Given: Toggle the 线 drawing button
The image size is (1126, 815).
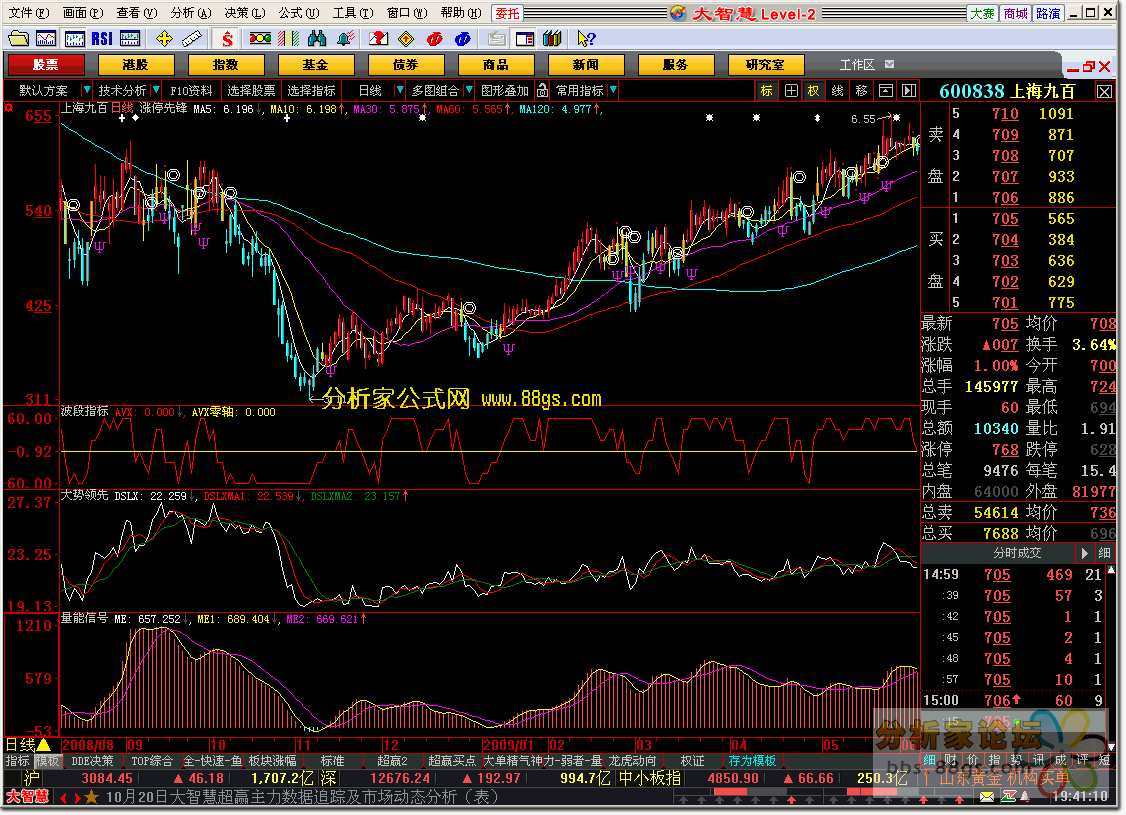Looking at the screenshot, I should pyautogui.click(x=838, y=90).
